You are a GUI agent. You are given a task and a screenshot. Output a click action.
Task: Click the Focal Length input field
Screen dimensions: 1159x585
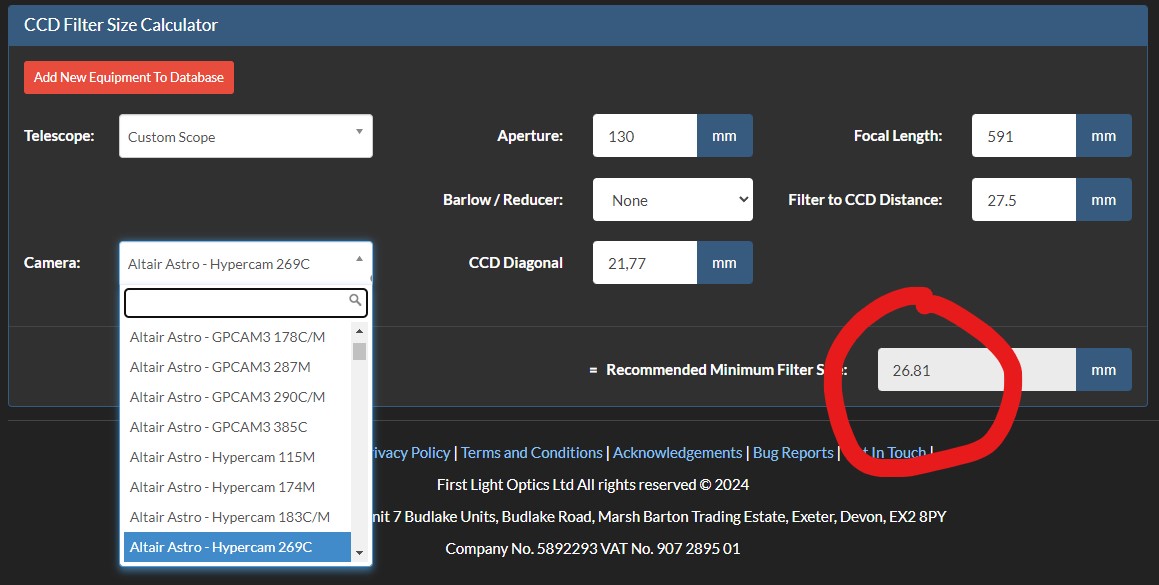tap(1023, 136)
